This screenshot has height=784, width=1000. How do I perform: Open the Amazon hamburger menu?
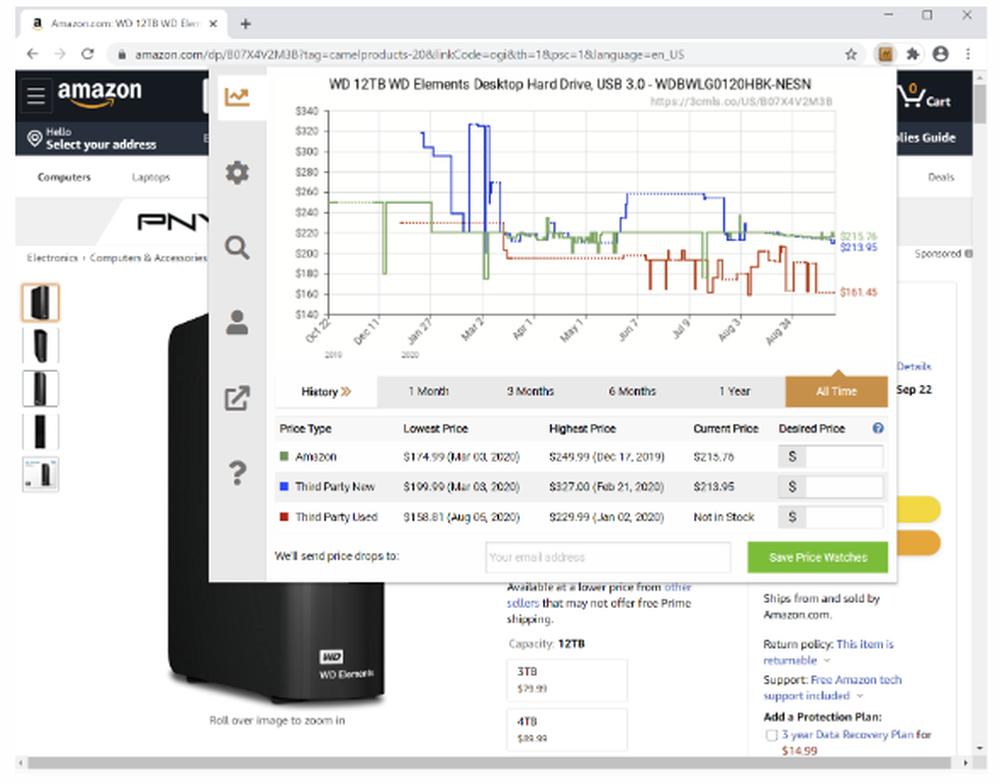point(36,96)
